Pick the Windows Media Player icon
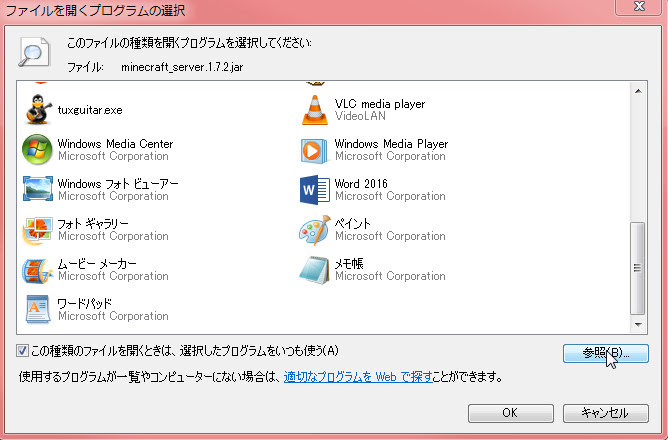 pyautogui.click(x=314, y=150)
